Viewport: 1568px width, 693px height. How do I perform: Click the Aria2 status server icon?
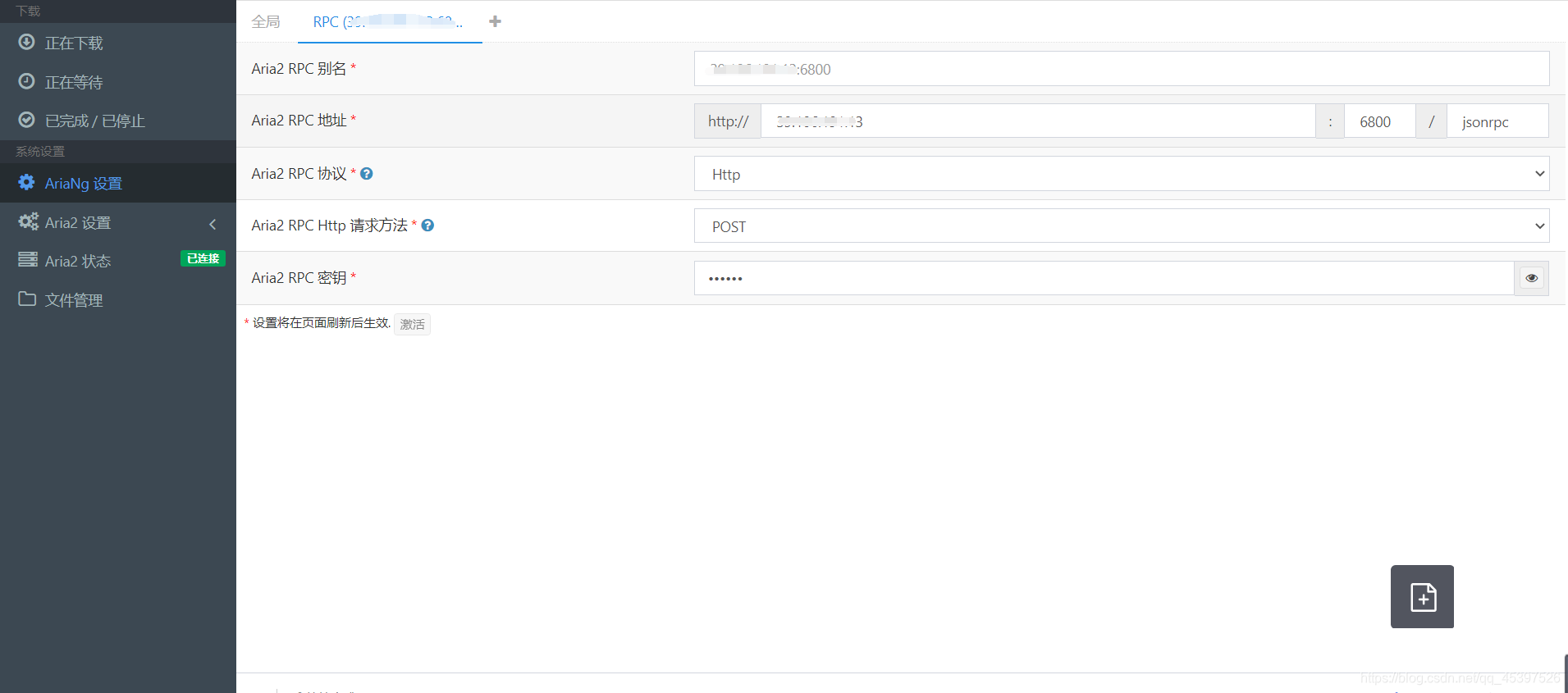(x=28, y=260)
